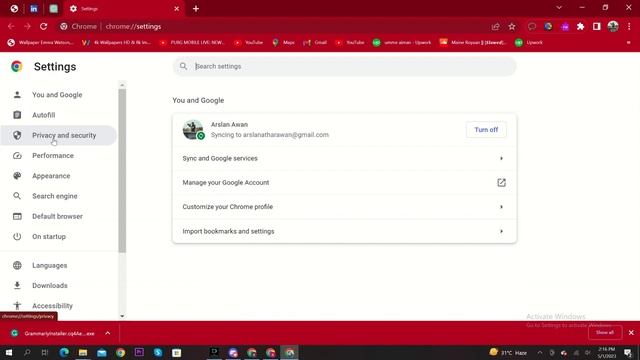Expand Sync and Google services

pyautogui.click(x=344, y=158)
